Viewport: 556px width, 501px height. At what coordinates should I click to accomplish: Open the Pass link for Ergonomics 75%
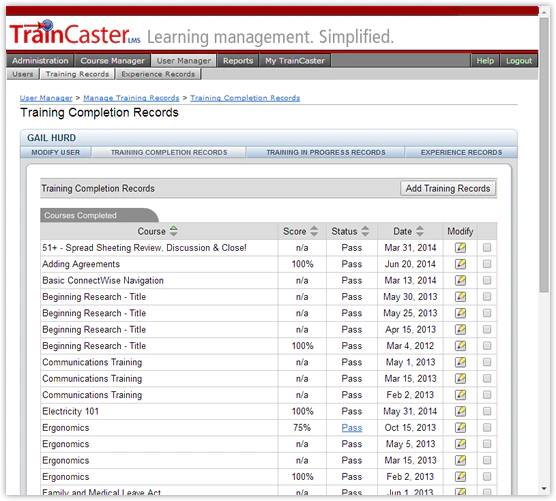(352, 428)
